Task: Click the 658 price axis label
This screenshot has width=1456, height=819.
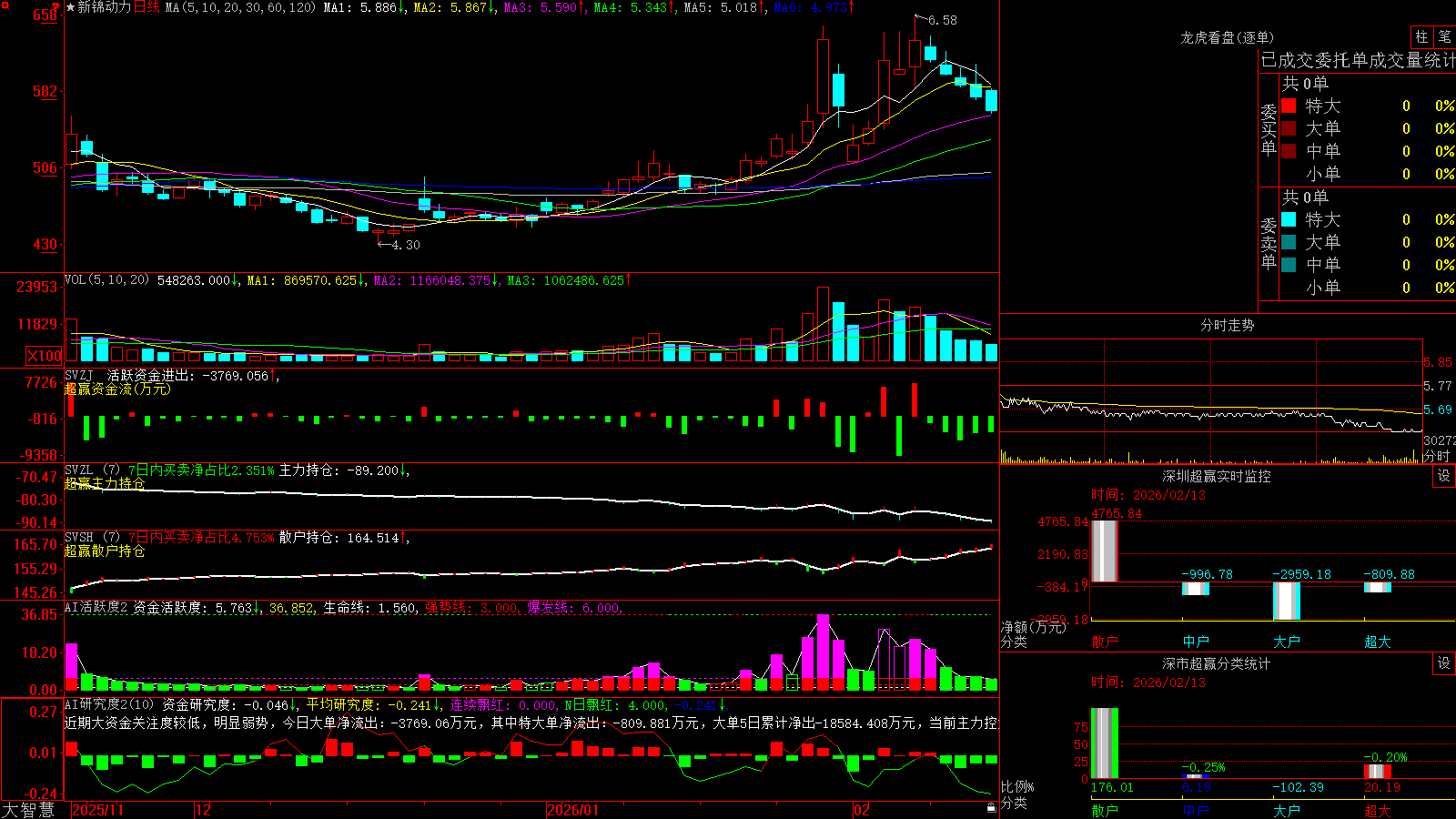Action: pos(45,15)
